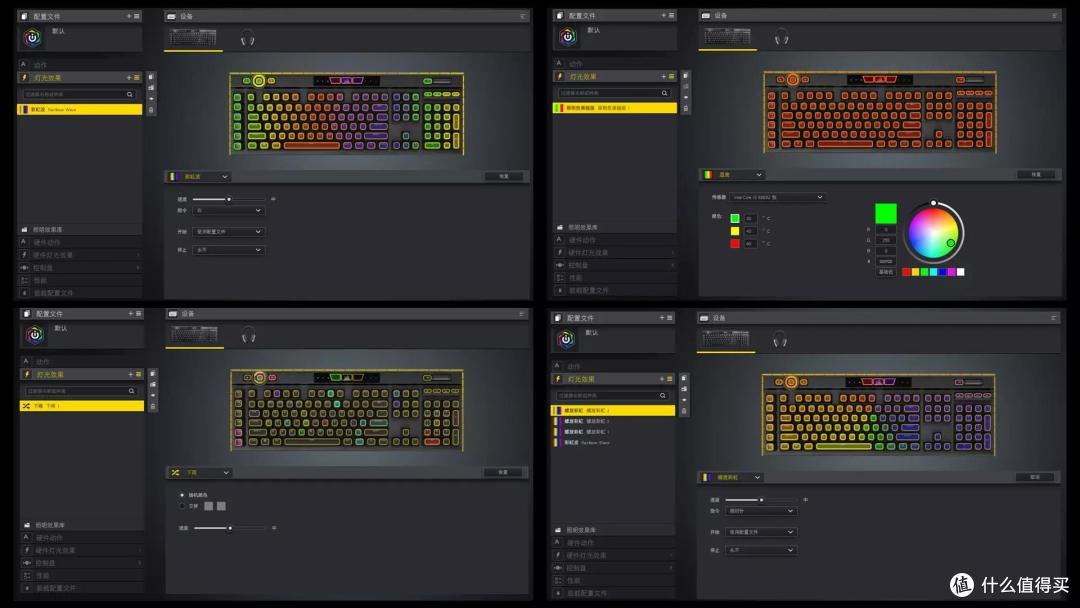Click the reset button in Rainbow Wave window

tap(504, 177)
